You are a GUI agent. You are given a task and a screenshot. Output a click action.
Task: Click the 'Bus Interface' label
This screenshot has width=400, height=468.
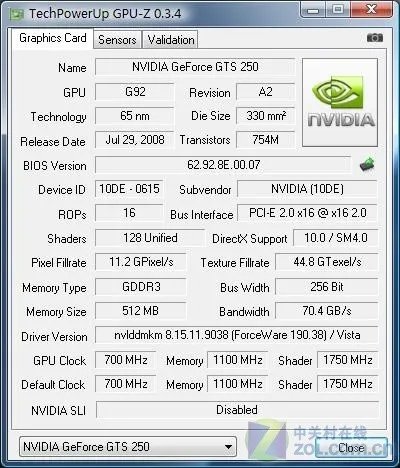coord(201,215)
